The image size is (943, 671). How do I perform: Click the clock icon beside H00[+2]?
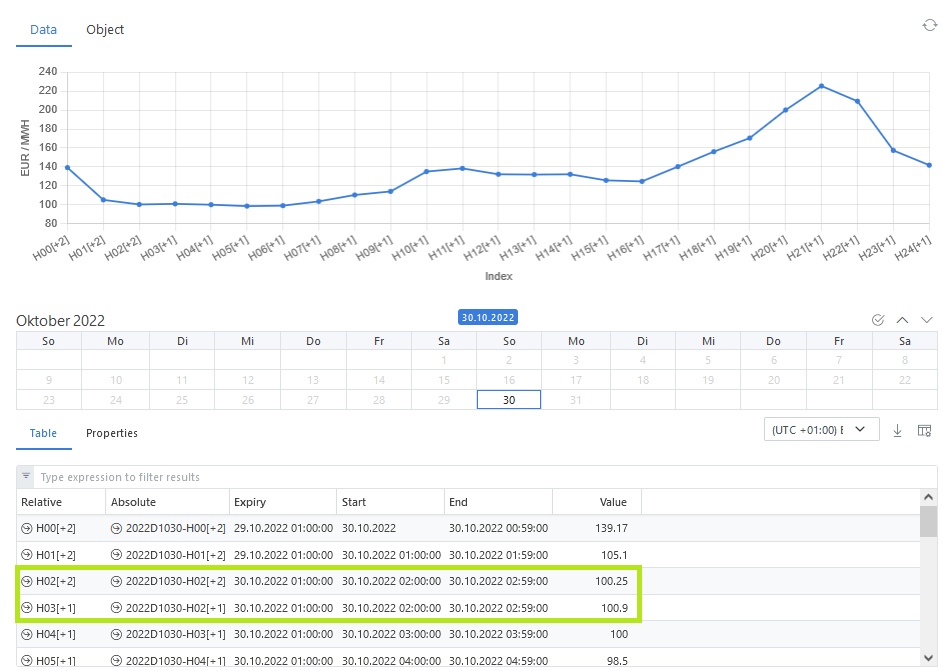[x=26, y=528]
